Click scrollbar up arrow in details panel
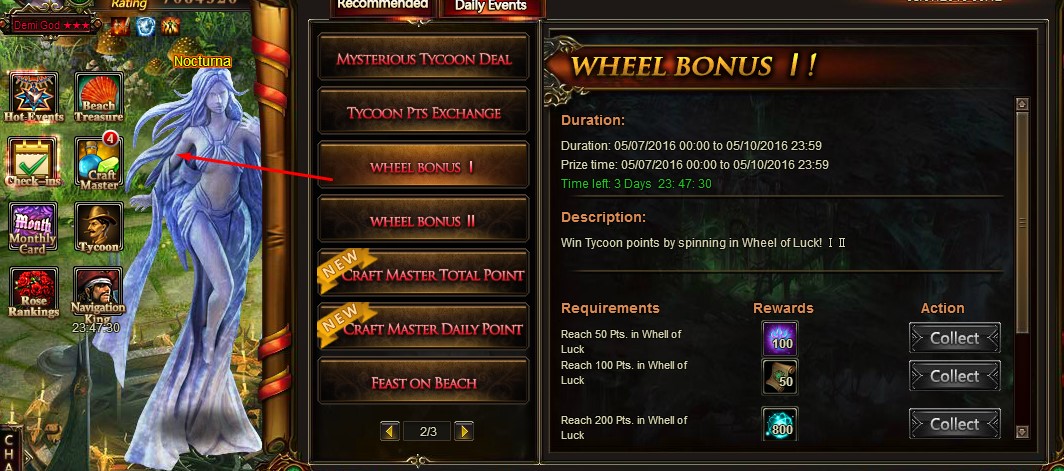This screenshot has width=1064, height=471. [1023, 105]
